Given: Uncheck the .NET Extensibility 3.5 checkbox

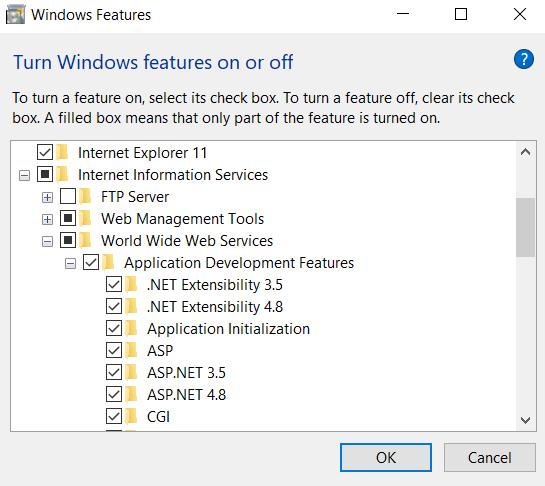Looking at the screenshot, I should click(x=114, y=284).
